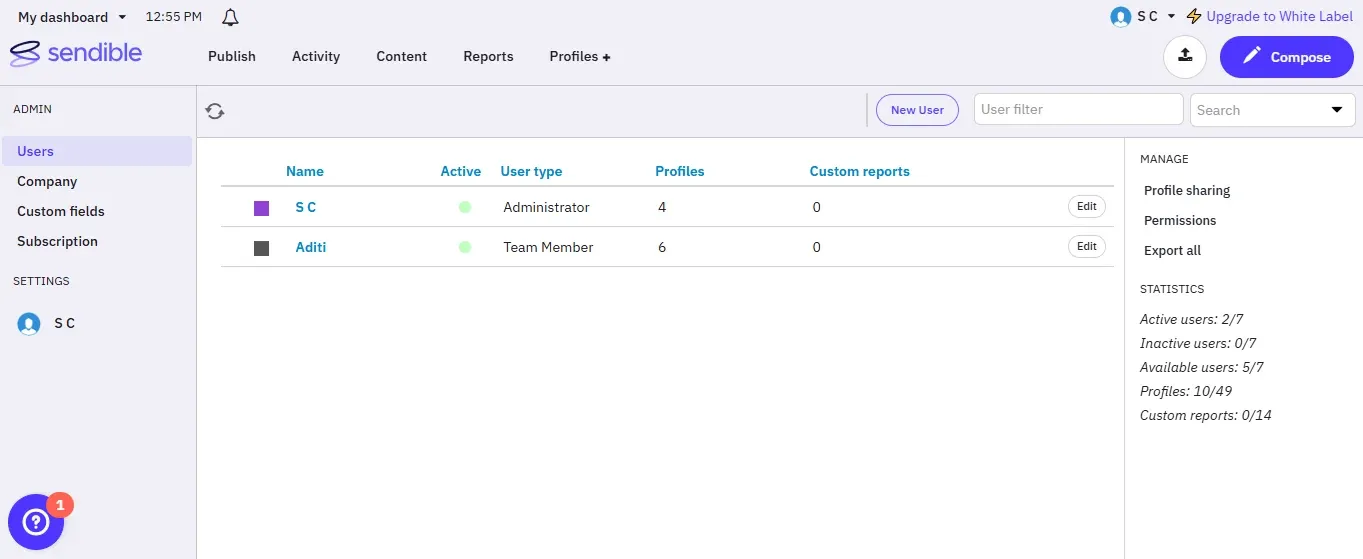The image size is (1363, 559).
Task: Click the upload media icon button
Action: click(1185, 57)
